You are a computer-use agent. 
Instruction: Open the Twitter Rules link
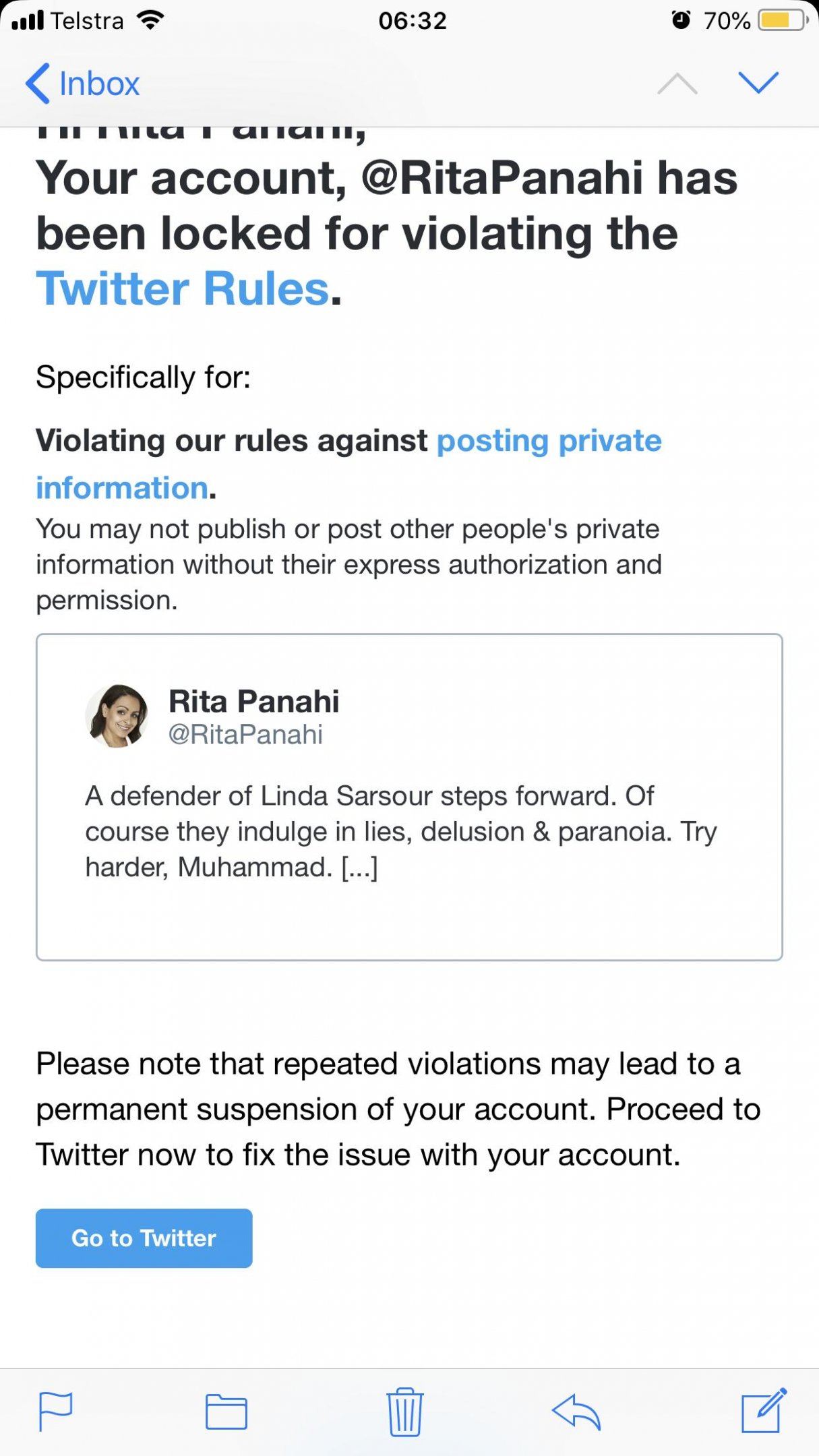(183, 289)
